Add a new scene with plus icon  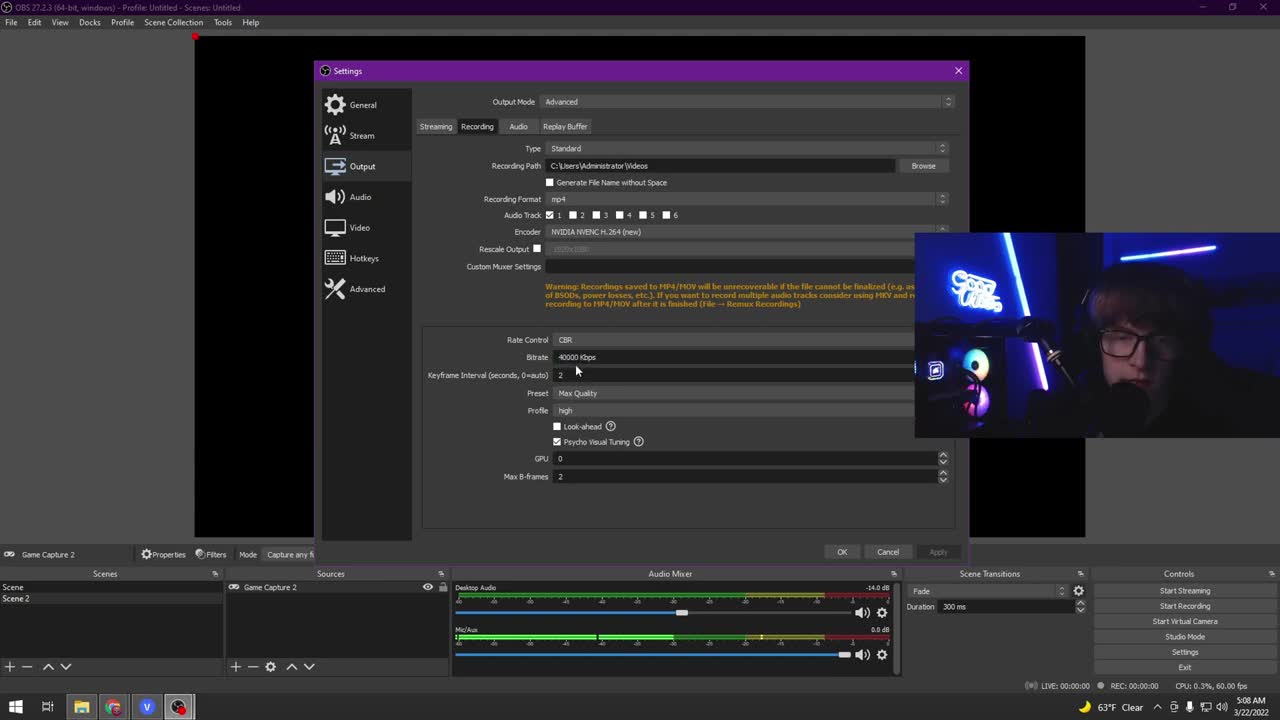[10, 667]
